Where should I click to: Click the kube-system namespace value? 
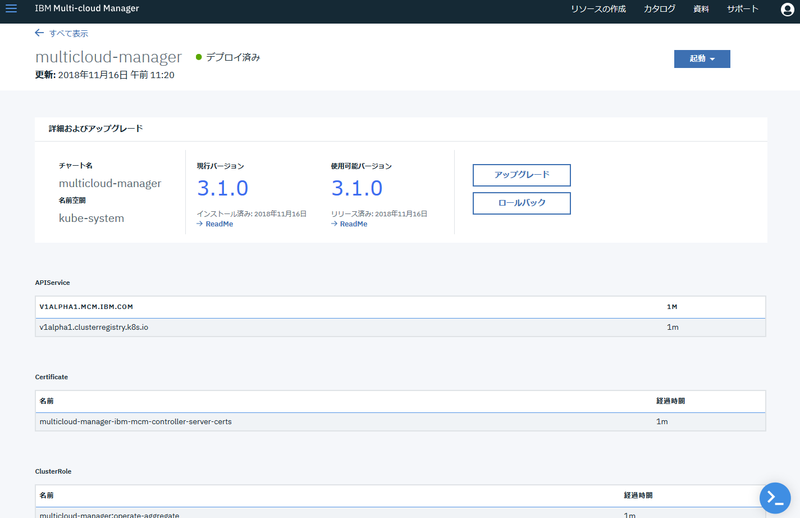(x=91, y=218)
